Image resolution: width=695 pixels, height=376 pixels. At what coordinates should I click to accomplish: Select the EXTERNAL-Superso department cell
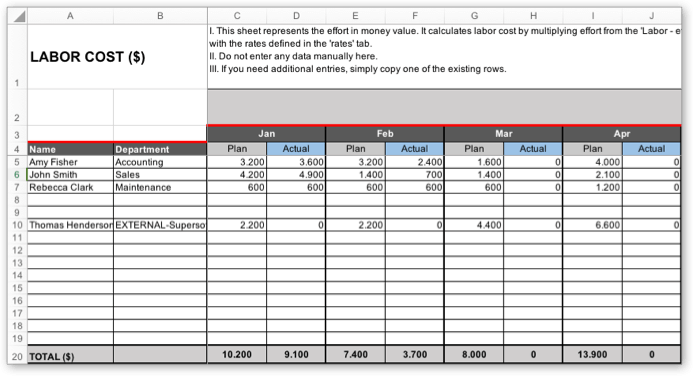pyautogui.click(x=160, y=225)
